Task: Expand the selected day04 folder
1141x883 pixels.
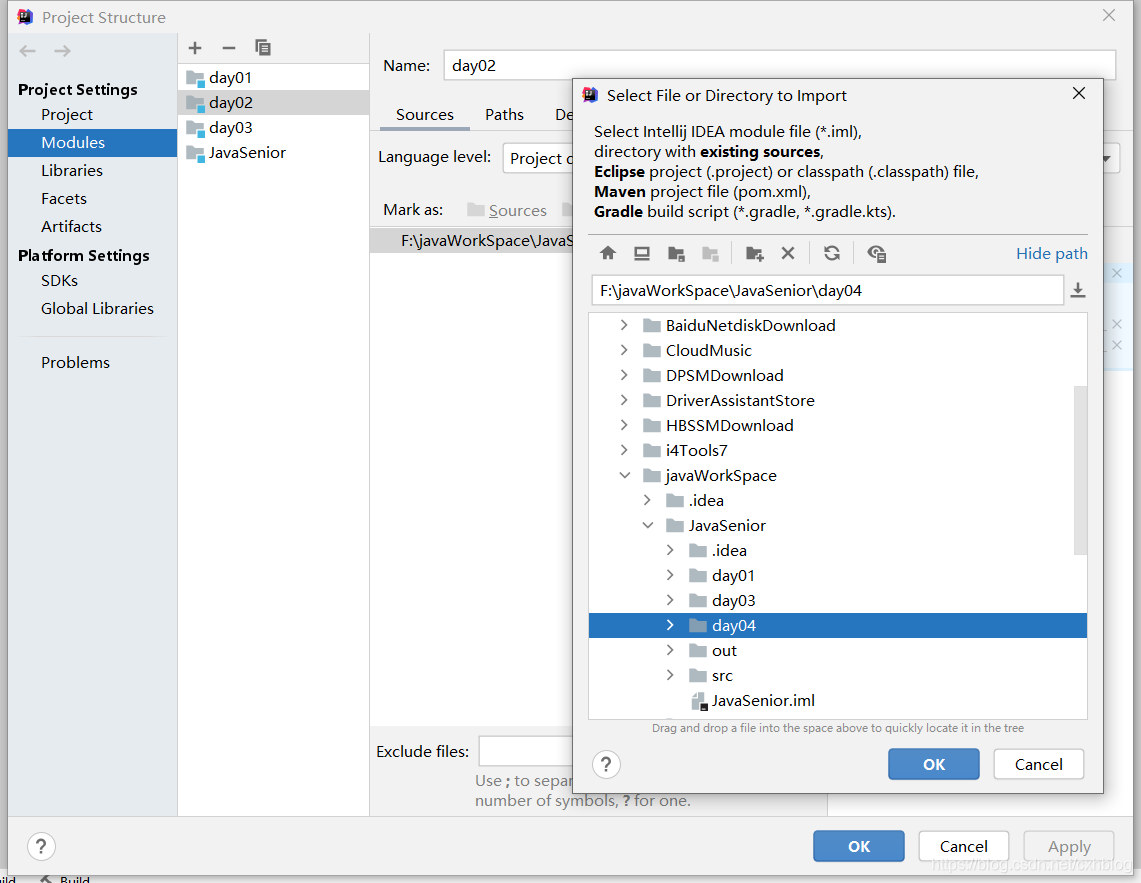Action: 670,625
